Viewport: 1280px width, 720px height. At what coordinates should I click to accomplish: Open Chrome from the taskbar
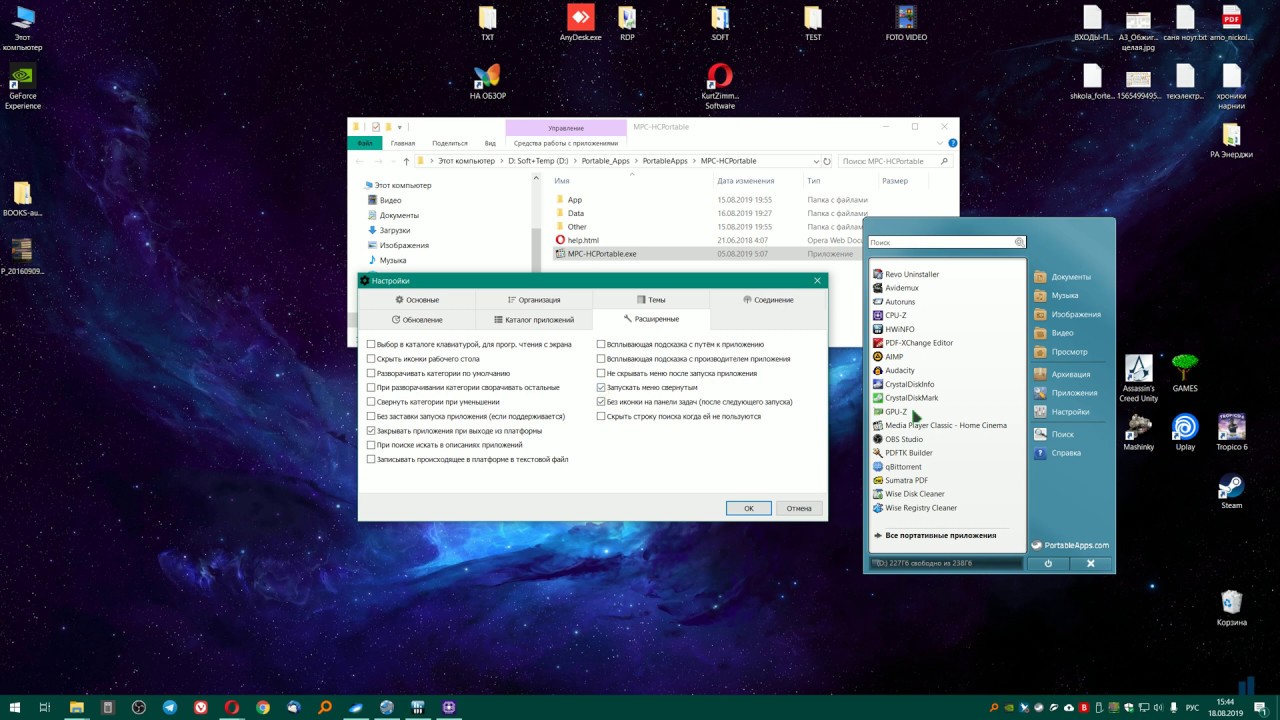coord(263,707)
